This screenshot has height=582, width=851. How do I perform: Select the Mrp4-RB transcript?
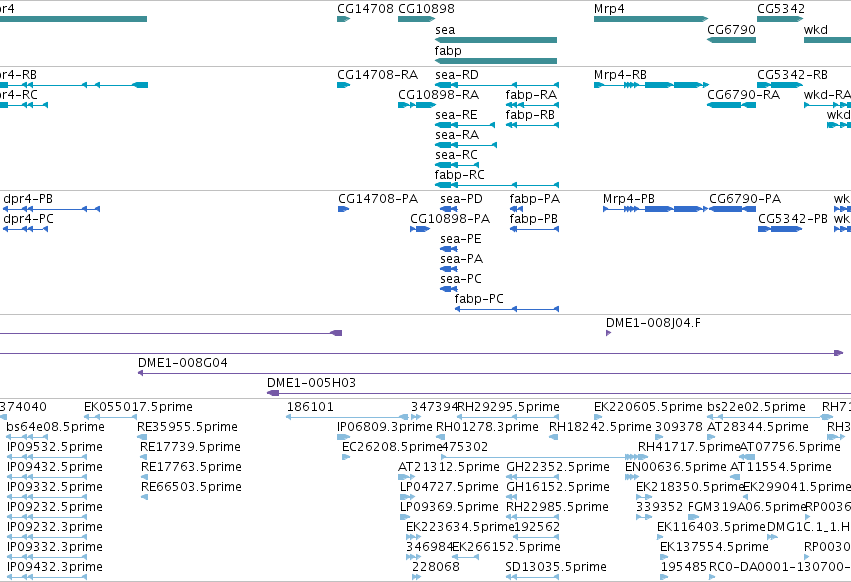coord(651,85)
